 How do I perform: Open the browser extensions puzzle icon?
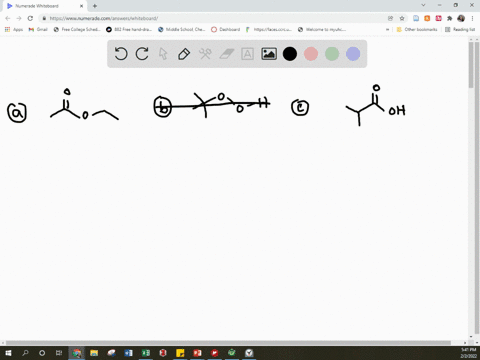click(x=450, y=18)
